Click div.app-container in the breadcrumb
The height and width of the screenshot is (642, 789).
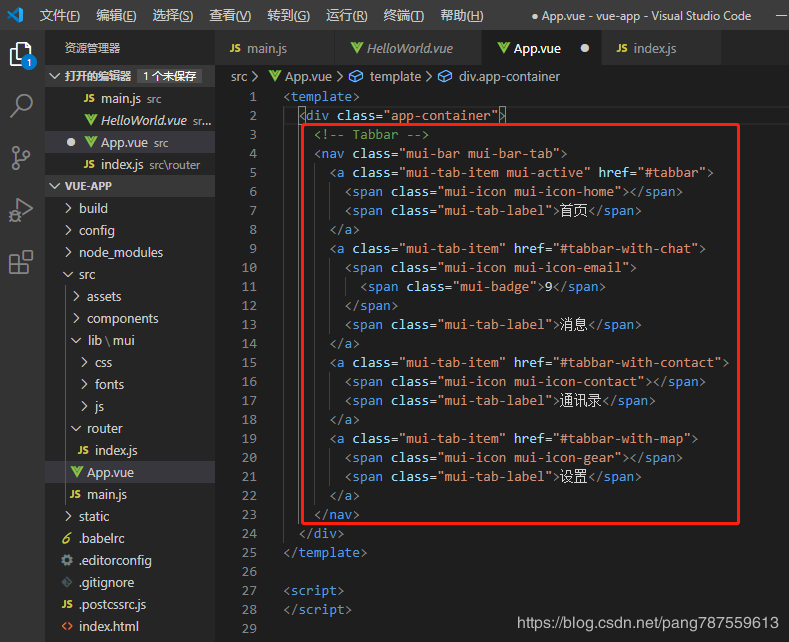[x=509, y=76]
